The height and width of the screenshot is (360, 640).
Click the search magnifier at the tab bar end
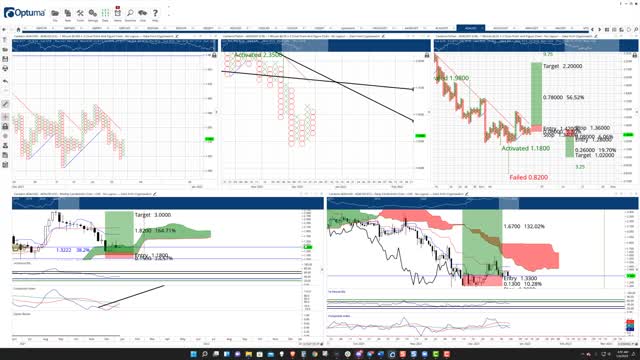636,29
